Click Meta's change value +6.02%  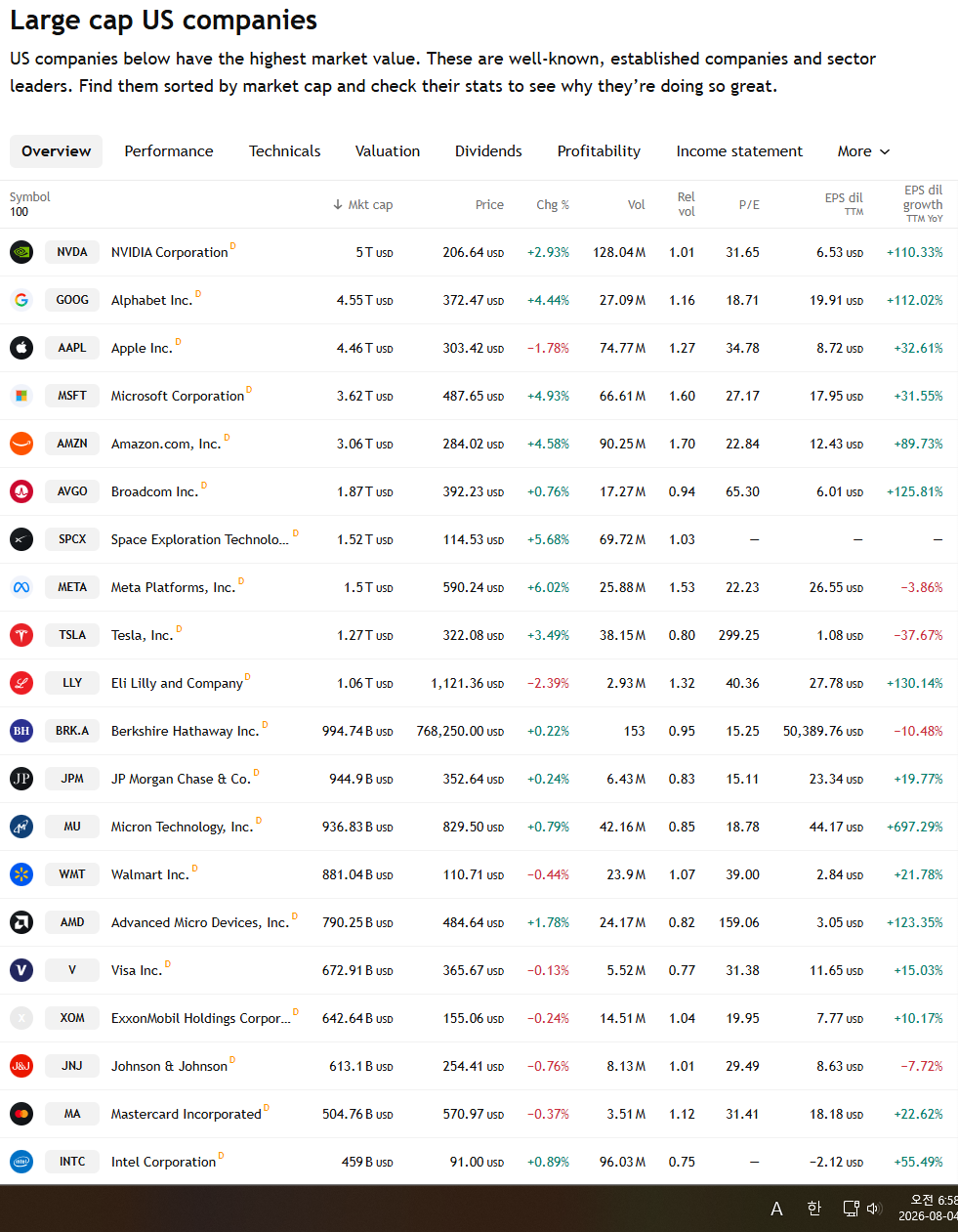point(549,588)
